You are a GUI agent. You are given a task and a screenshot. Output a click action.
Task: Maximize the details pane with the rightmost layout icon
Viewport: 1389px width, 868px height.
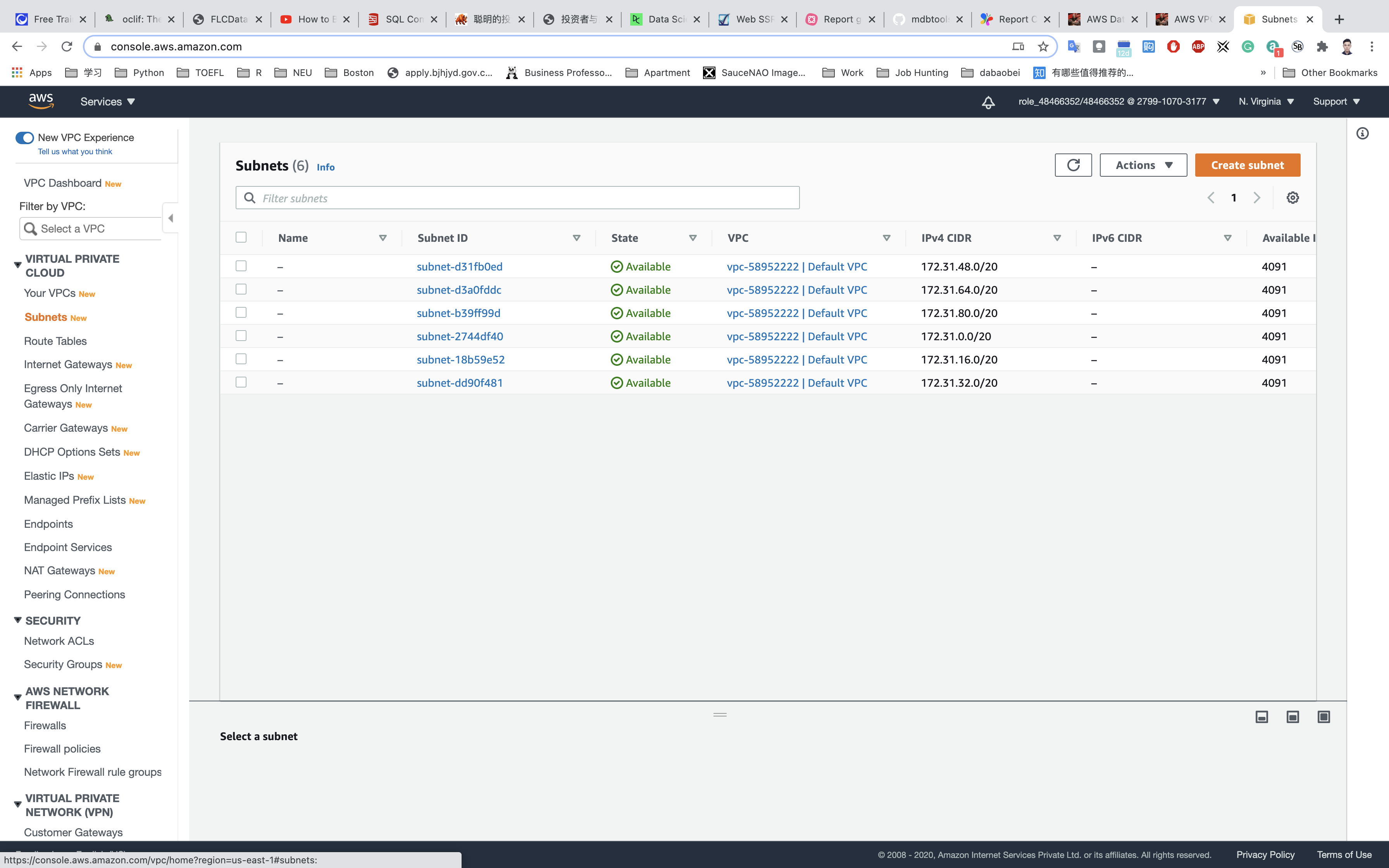pos(1323,716)
